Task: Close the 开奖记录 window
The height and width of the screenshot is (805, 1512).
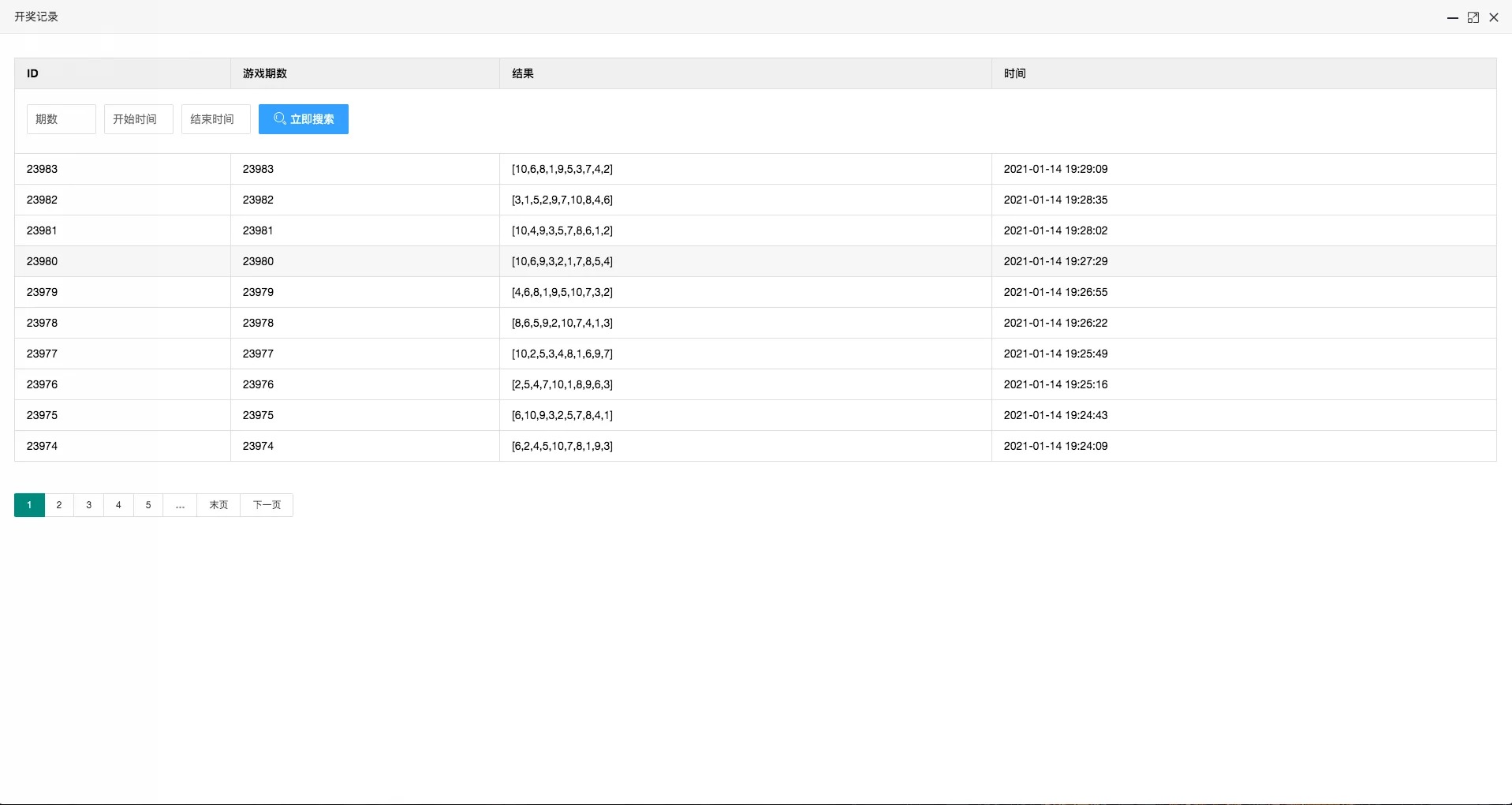Action: [x=1493, y=17]
